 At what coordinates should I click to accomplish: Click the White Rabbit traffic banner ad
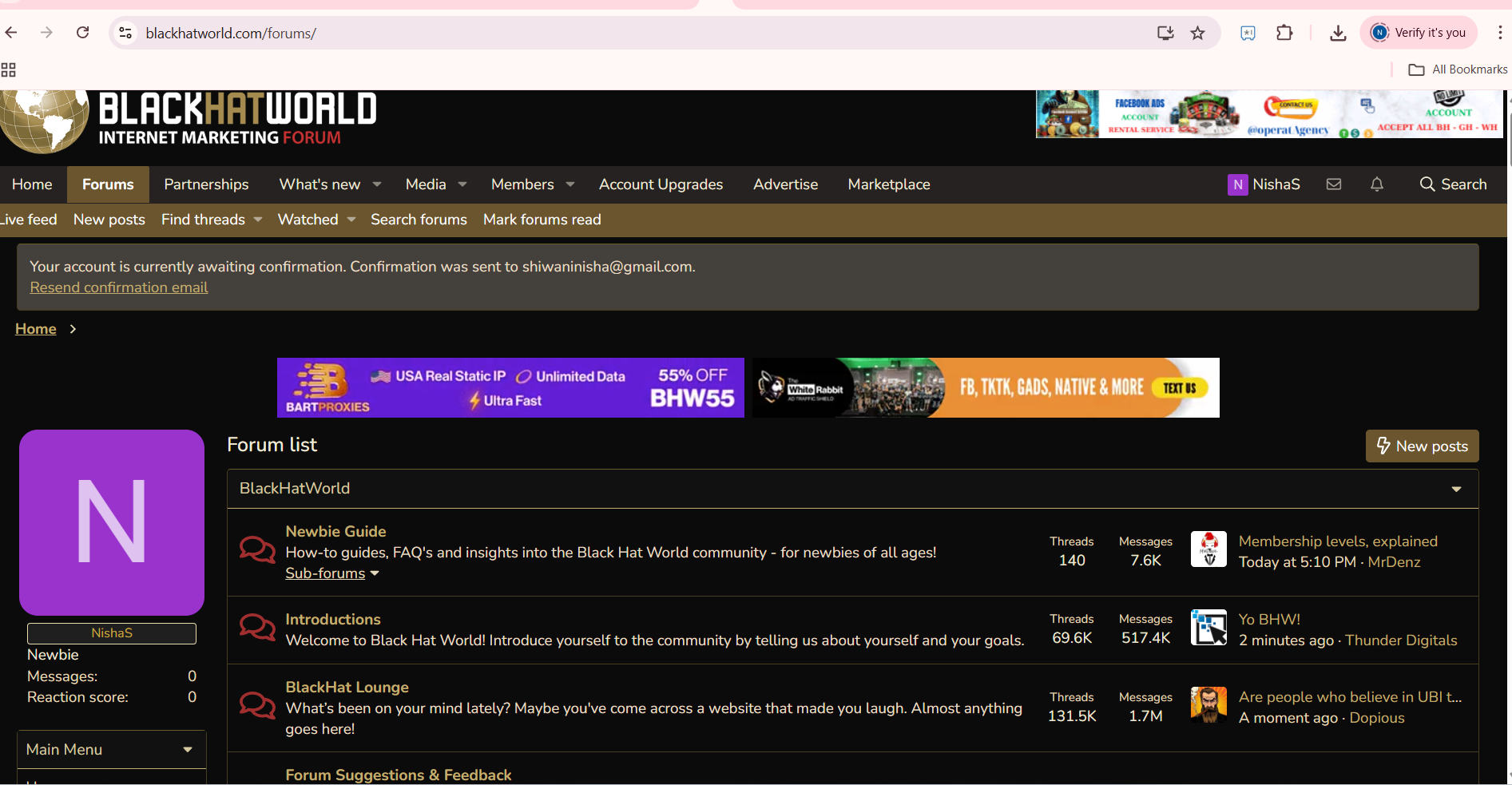[986, 388]
